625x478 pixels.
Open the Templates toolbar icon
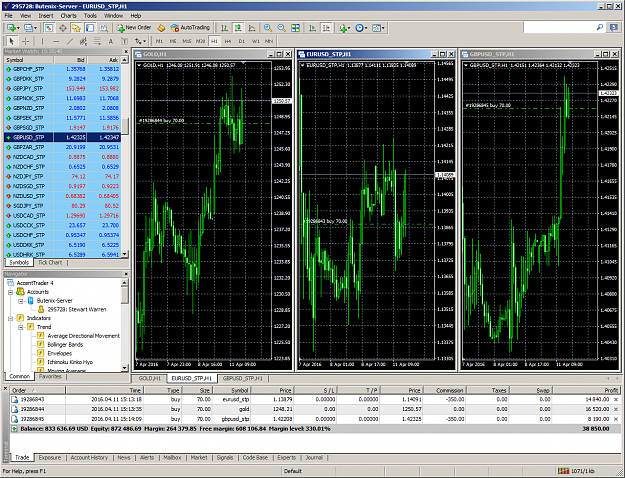(376, 28)
